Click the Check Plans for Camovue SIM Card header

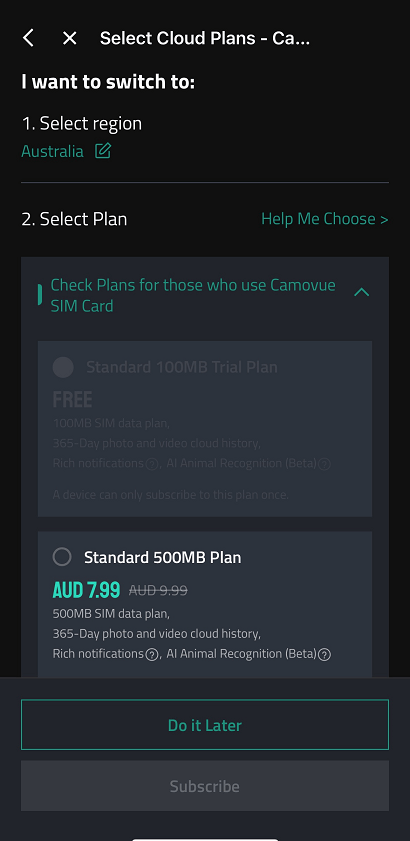pos(193,295)
